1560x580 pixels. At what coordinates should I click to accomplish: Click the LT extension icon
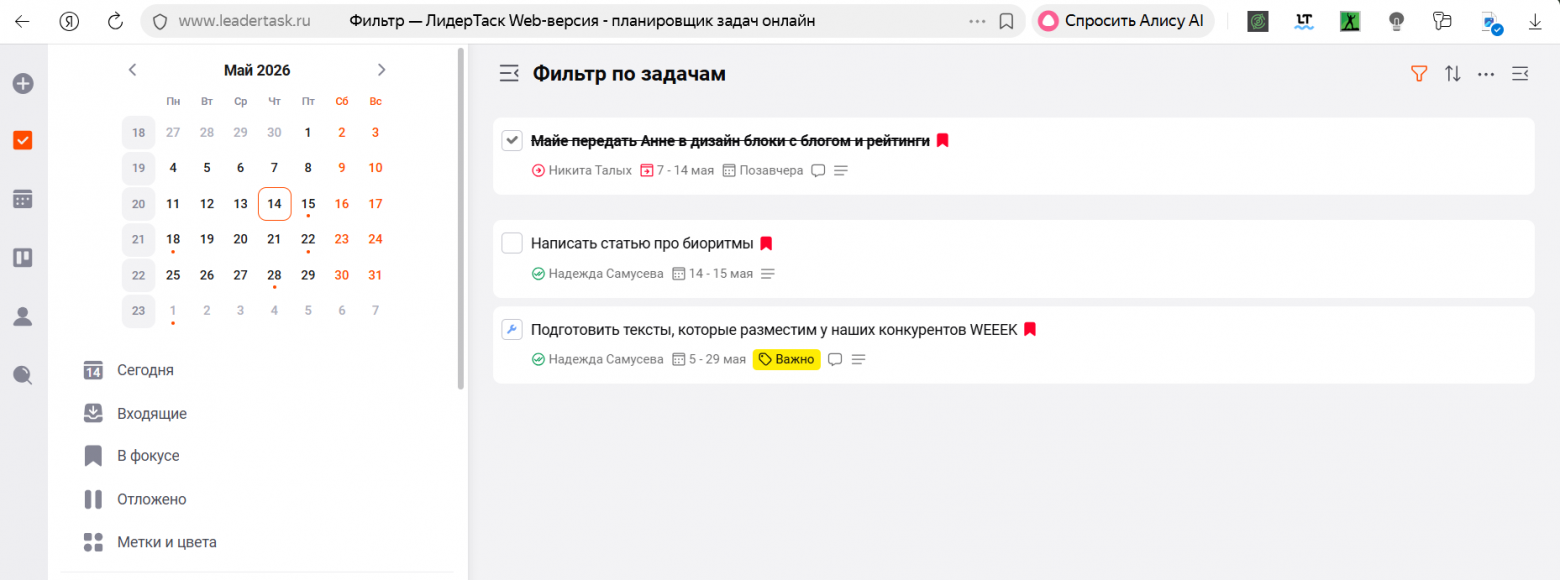pos(1304,21)
